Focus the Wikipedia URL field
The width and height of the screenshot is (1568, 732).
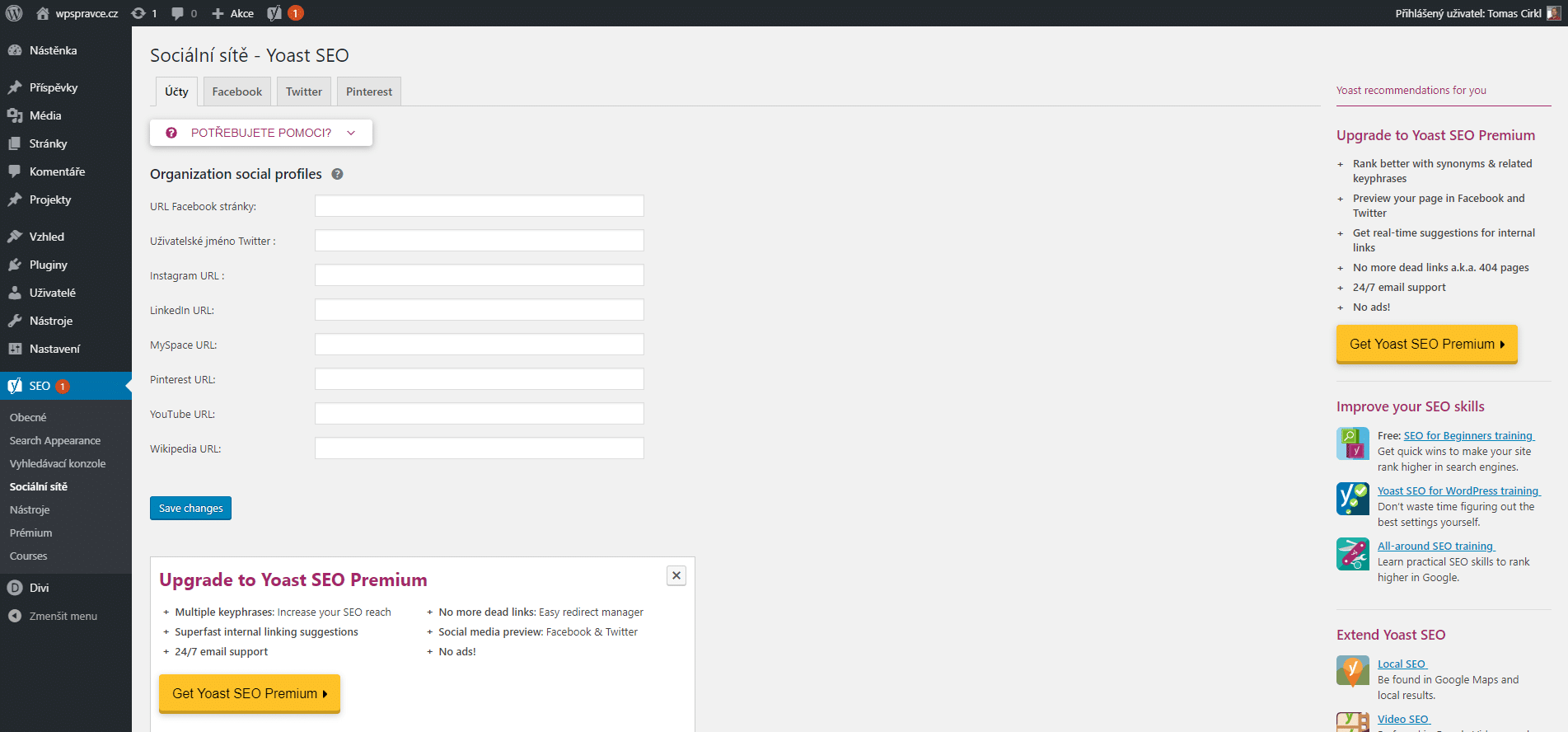480,448
